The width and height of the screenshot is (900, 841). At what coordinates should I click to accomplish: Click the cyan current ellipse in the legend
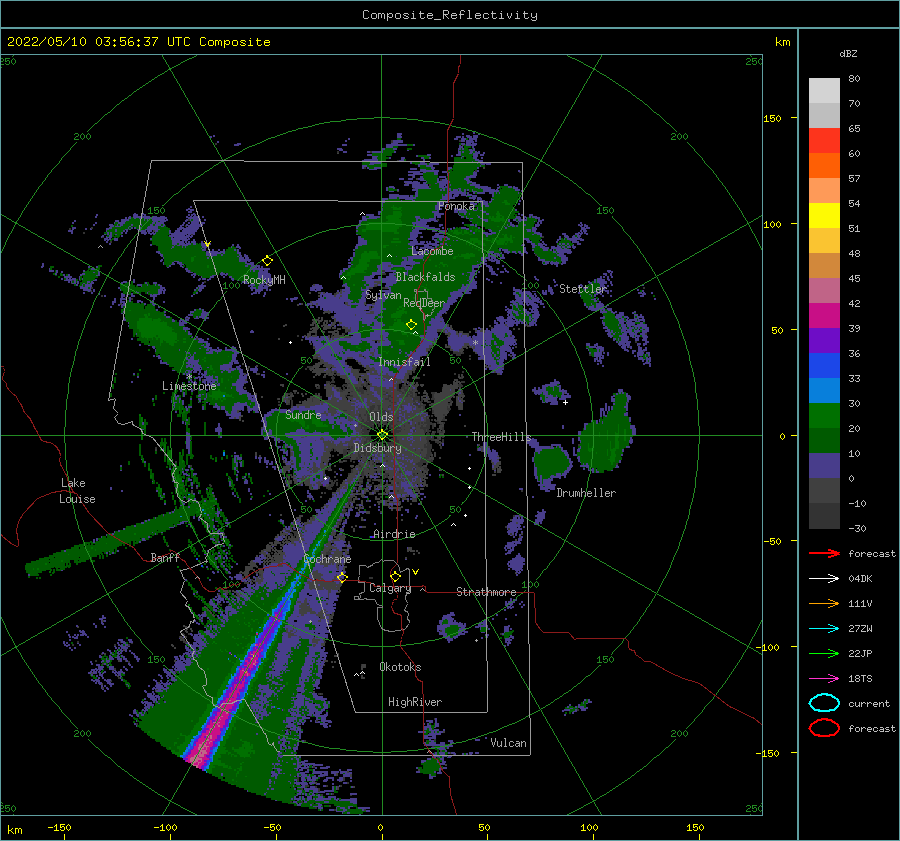(824, 703)
